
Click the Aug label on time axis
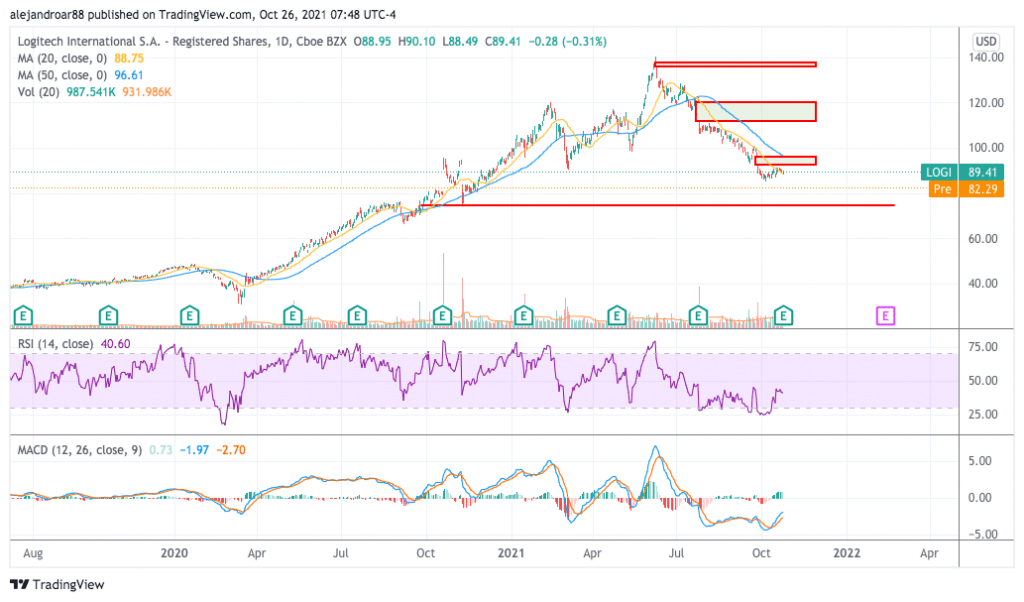[33, 554]
